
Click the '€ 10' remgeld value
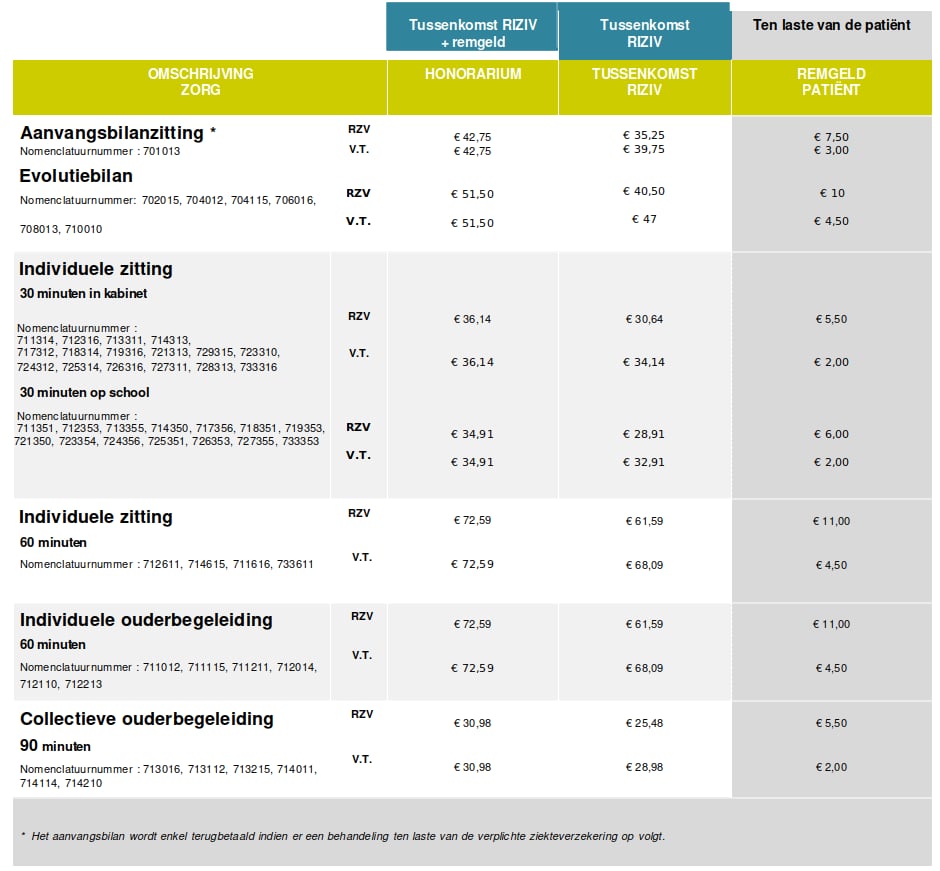coord(832,193)
